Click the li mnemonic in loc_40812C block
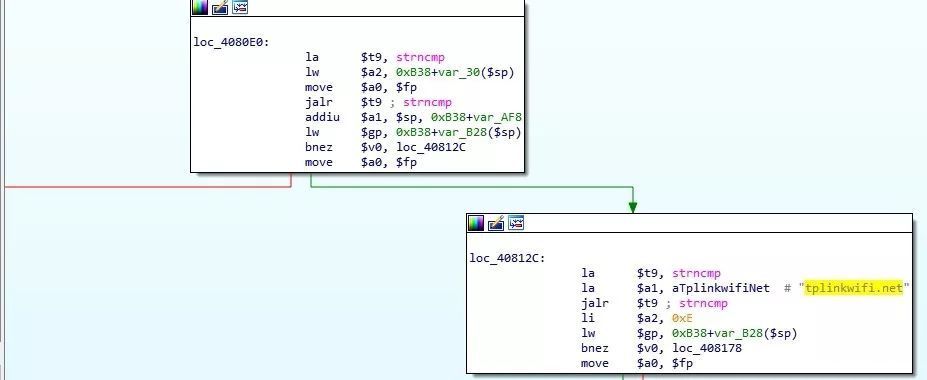 pos(588,319)
